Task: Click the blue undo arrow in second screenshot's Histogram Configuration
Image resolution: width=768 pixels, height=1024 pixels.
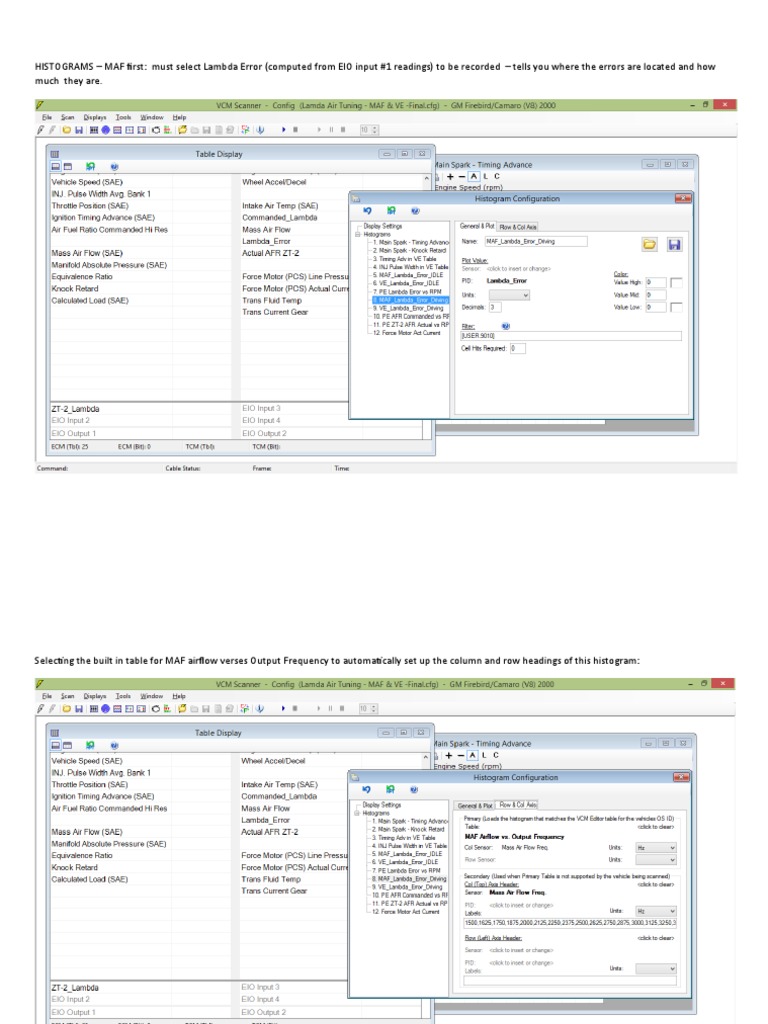Action: point(366,790)
